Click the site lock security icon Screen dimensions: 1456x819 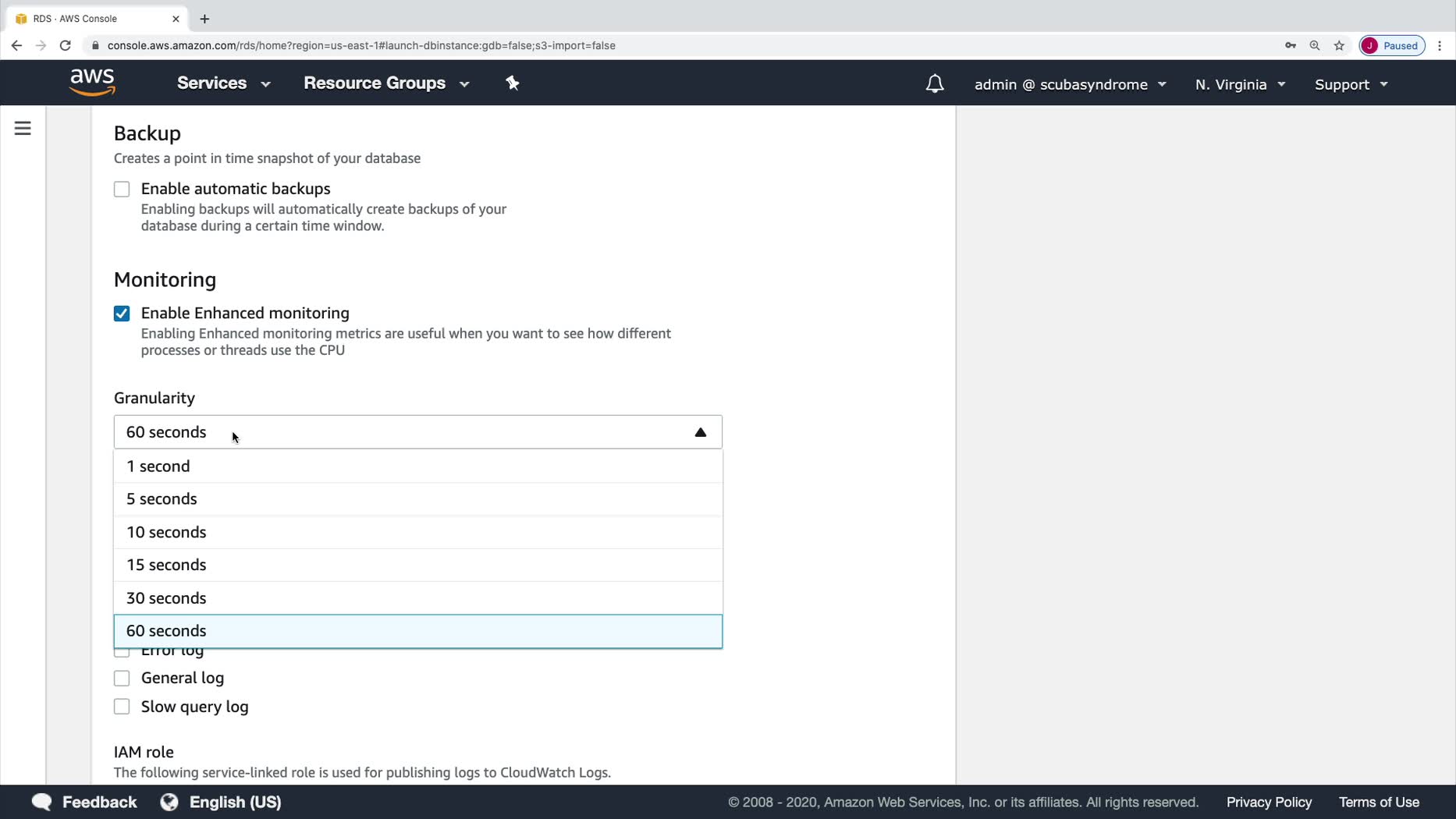95,45
